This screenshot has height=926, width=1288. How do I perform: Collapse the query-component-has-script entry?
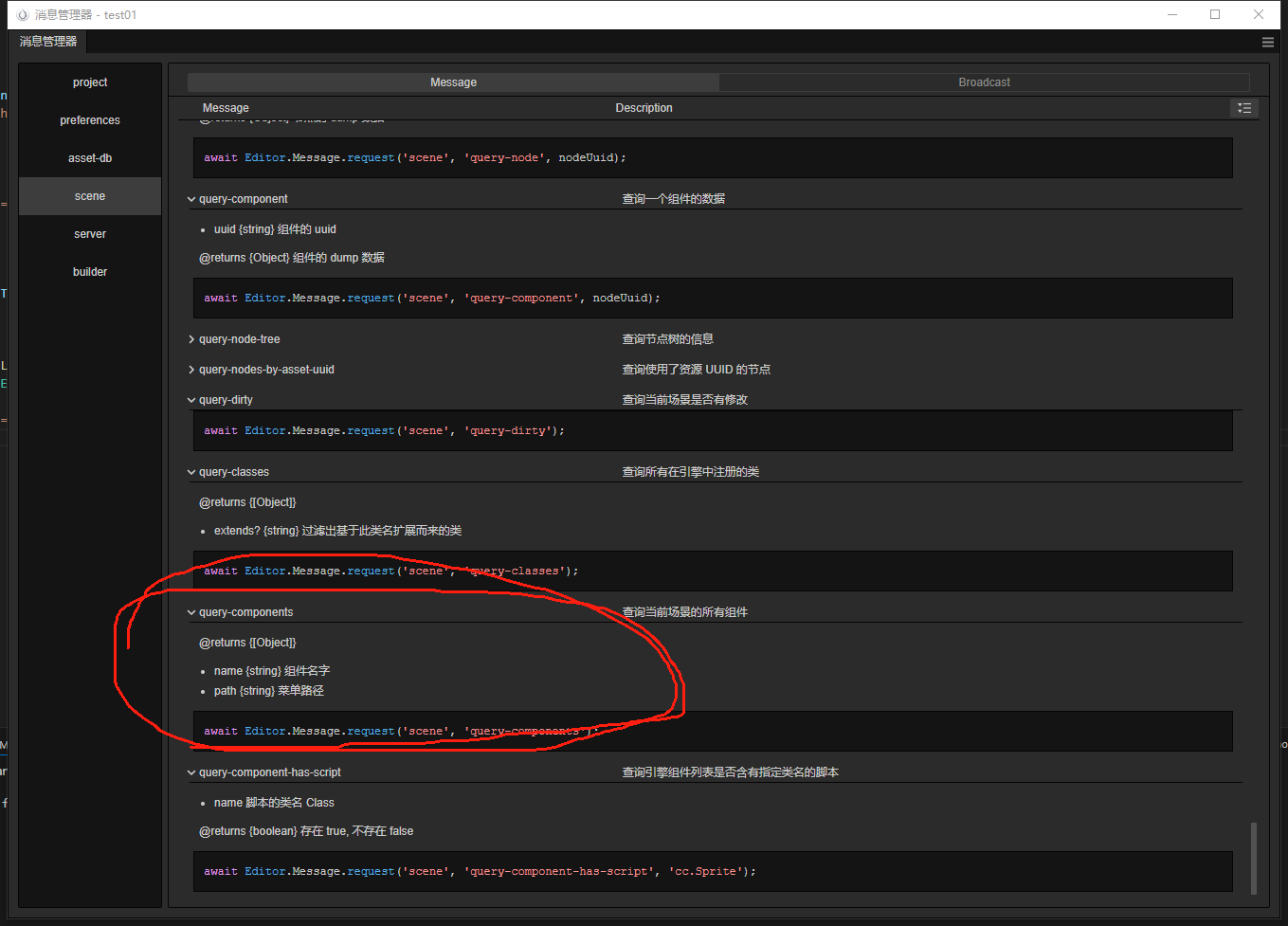191,772
